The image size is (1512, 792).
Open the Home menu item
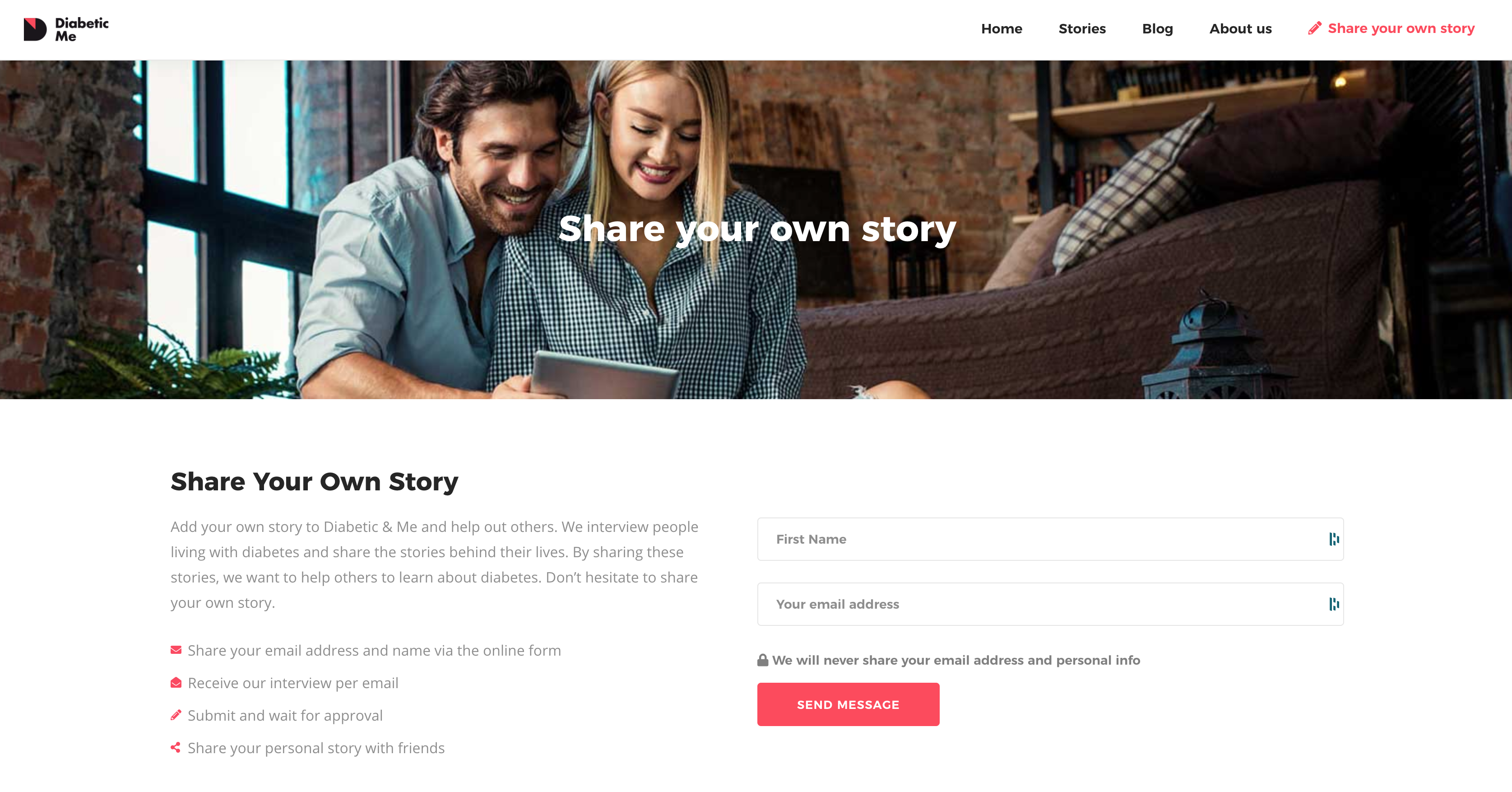click(1002, 29)
